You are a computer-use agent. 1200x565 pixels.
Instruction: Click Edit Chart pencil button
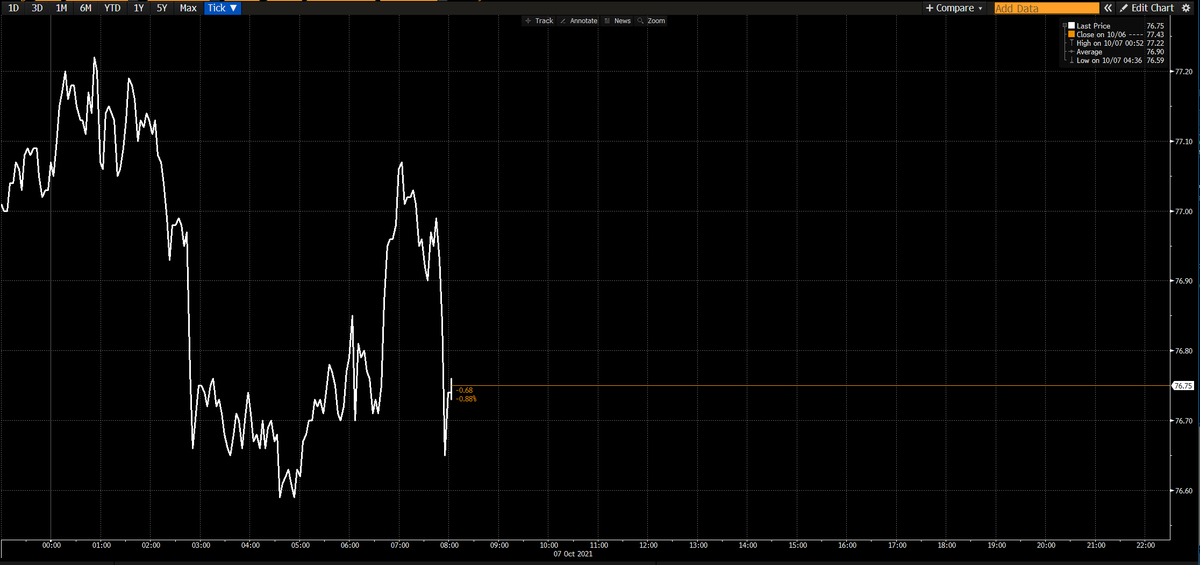pos(1146,8)
